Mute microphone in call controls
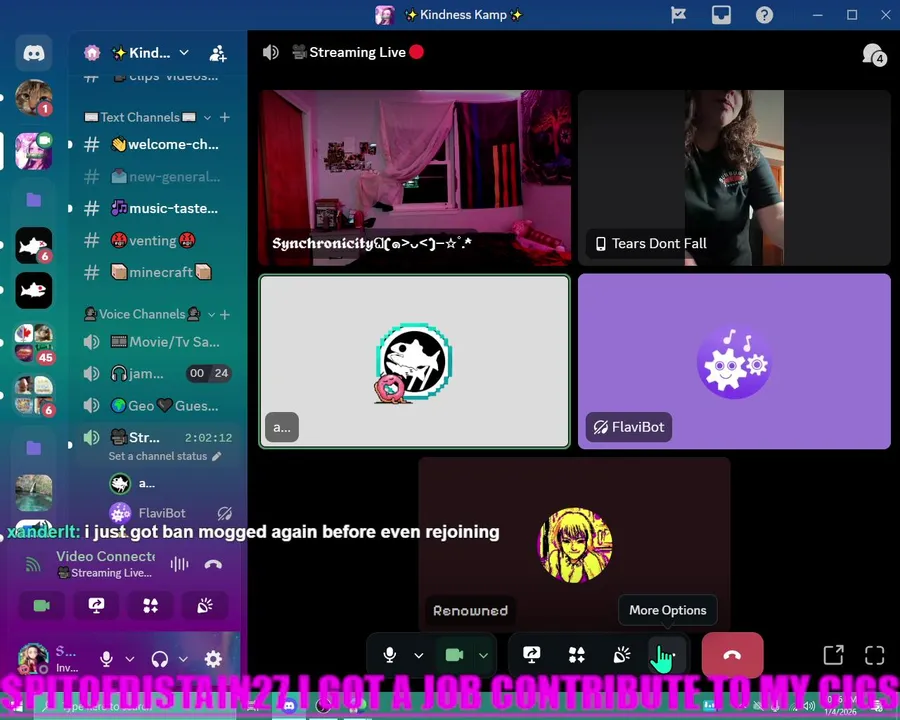 [x=390, y=655]
